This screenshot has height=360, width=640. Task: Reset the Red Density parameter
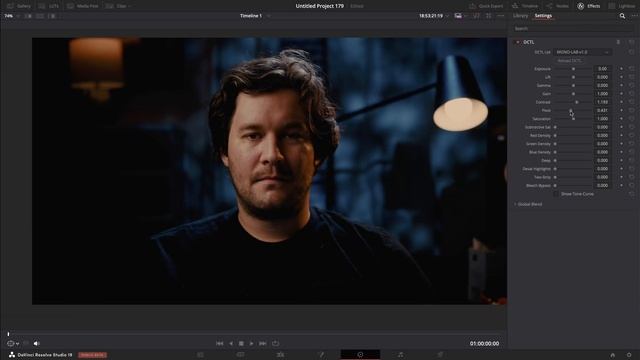pyautogui.click(x=631, y=136)
